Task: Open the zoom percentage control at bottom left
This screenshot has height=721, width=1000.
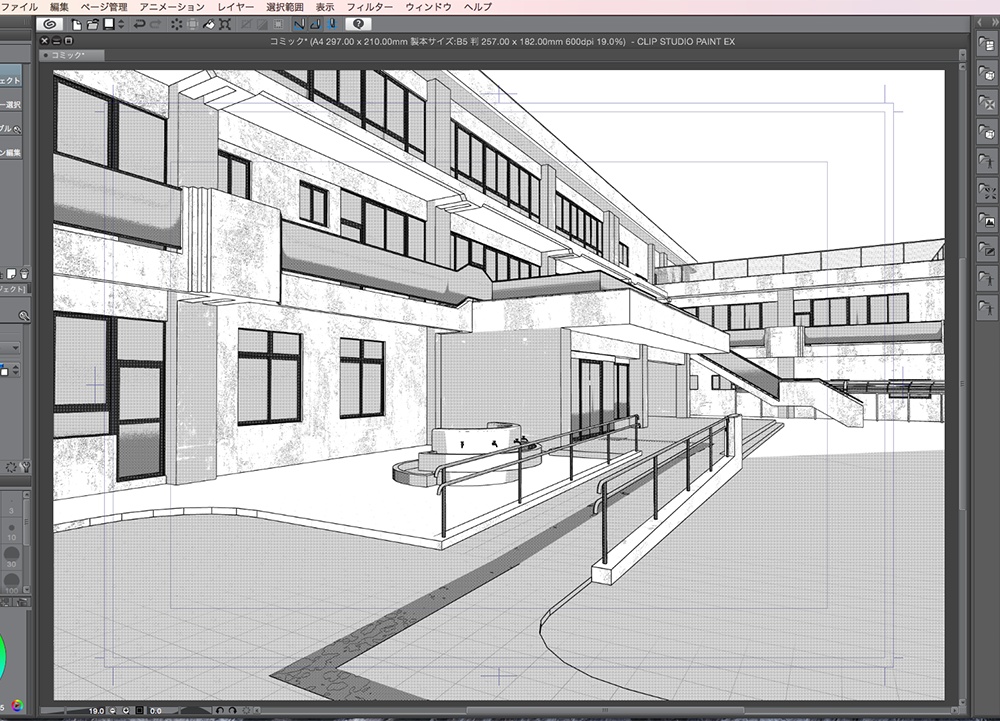Action: click(97, 709)
